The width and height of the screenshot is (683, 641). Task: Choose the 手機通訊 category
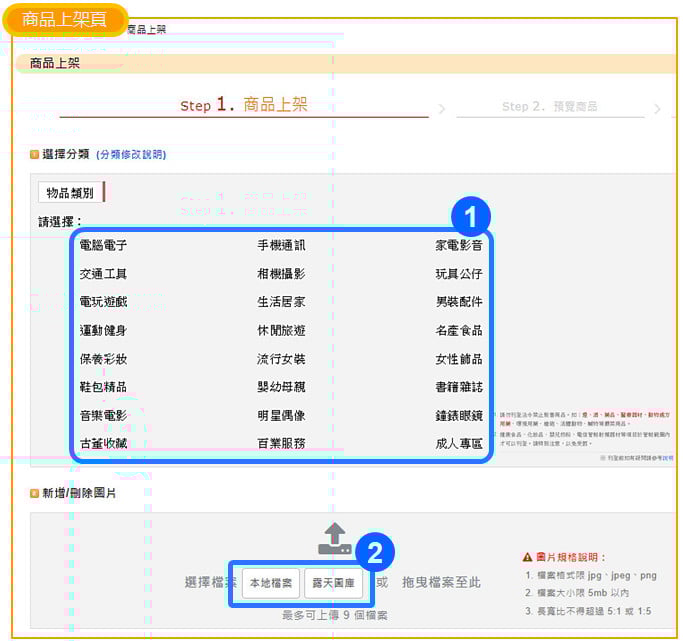point(281,245)
